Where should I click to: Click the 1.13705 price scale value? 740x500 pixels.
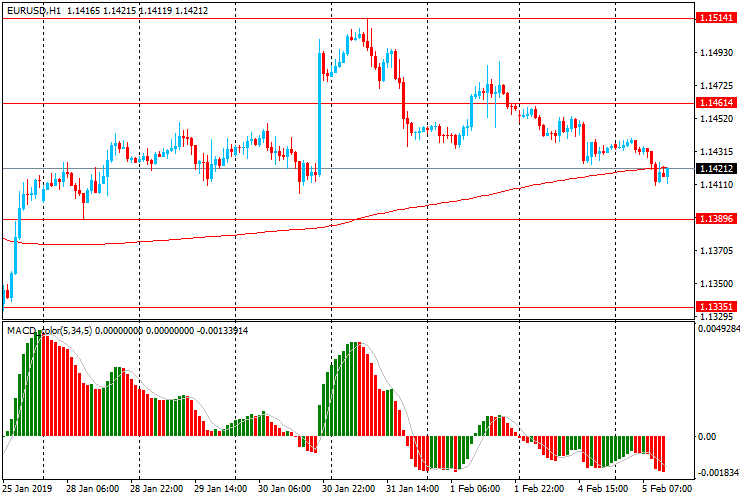[716, 251]
